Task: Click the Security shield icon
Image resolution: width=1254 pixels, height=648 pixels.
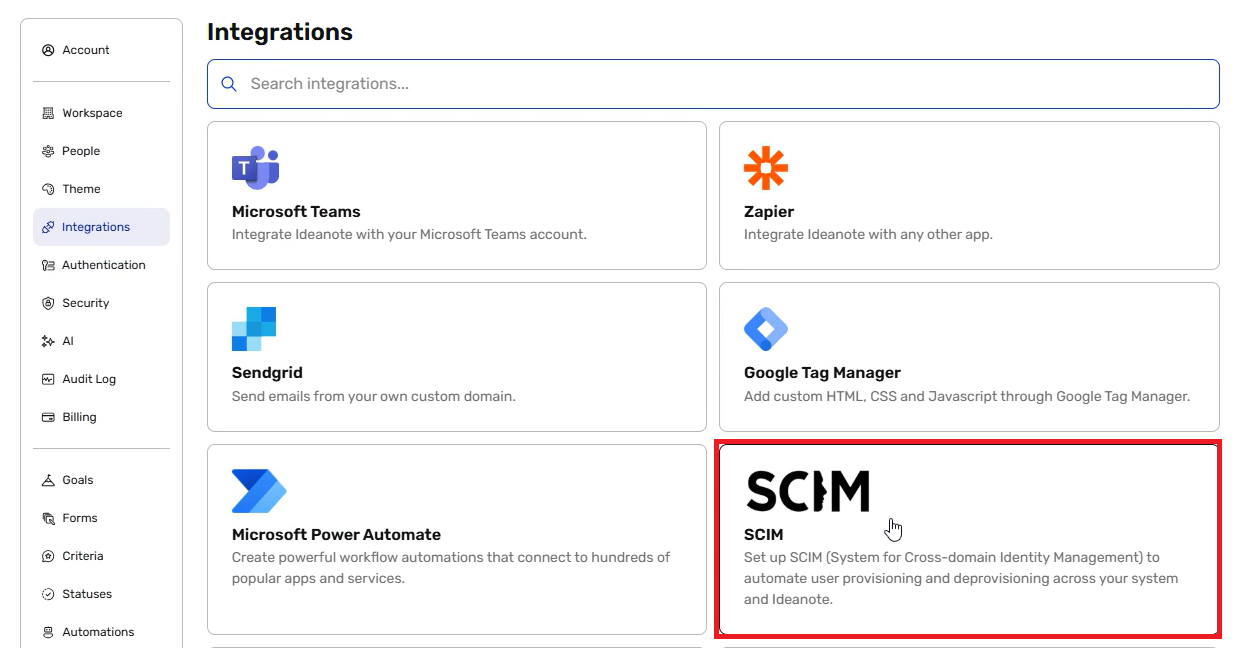Action: (x=48, y=303)
